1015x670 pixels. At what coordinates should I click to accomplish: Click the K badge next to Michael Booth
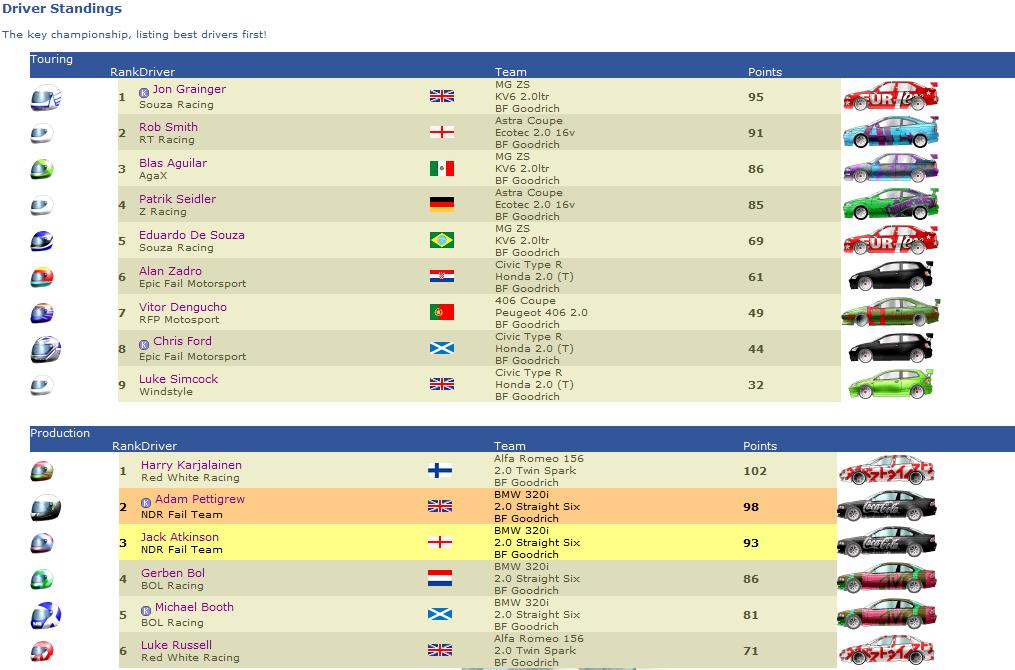(x=146, y=610)
